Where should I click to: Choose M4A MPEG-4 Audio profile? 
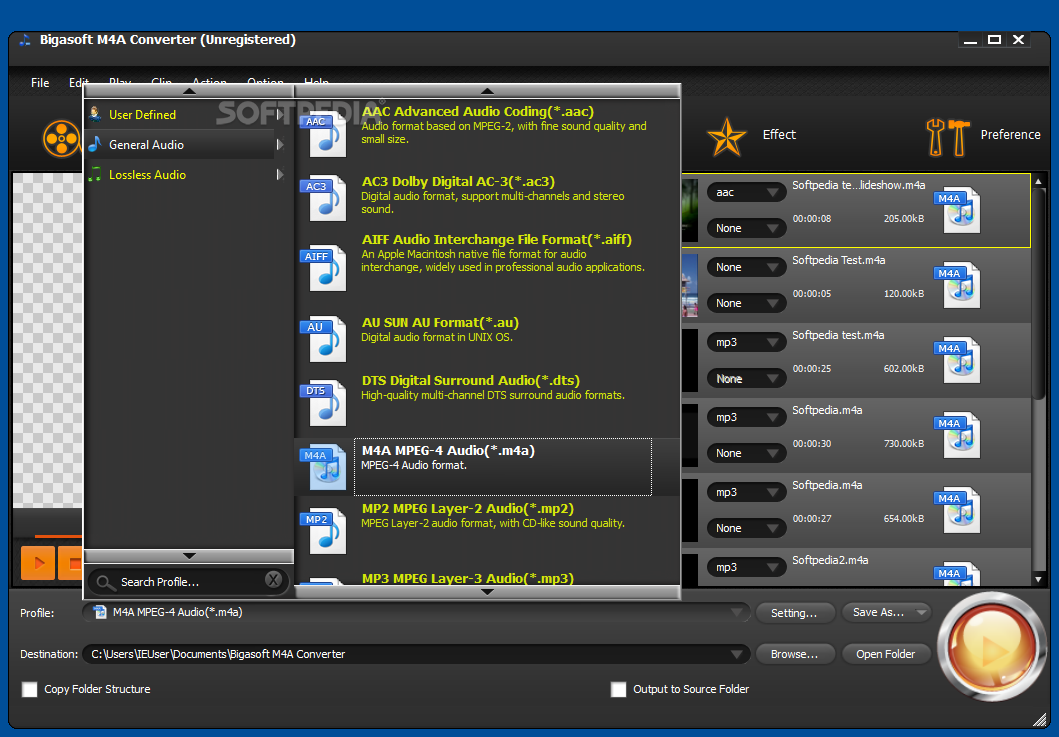488,467
